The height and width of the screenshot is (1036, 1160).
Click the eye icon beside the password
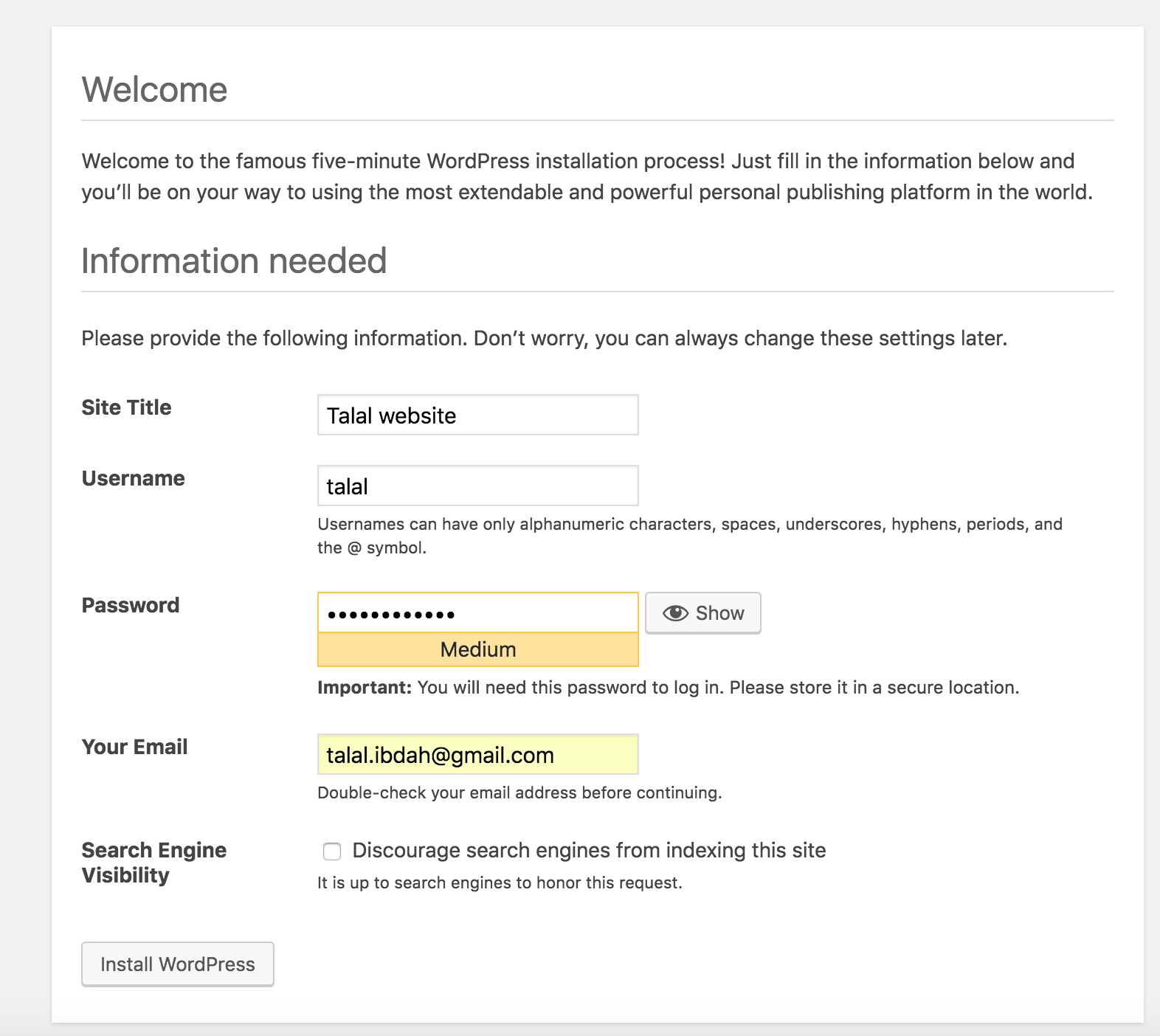[674, 613]
